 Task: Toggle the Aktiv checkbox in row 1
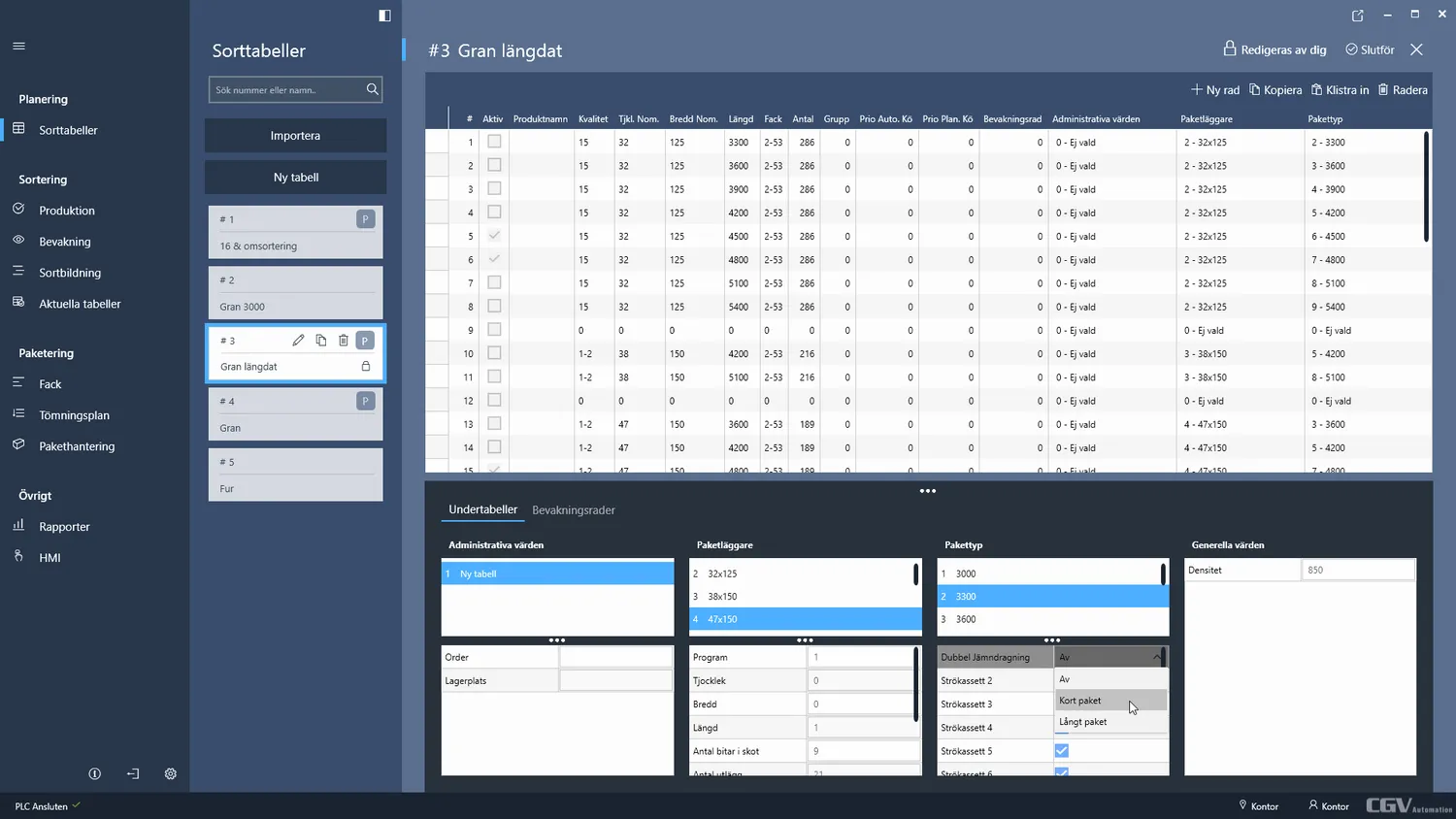pyautogui.click(x=494, y=142)
